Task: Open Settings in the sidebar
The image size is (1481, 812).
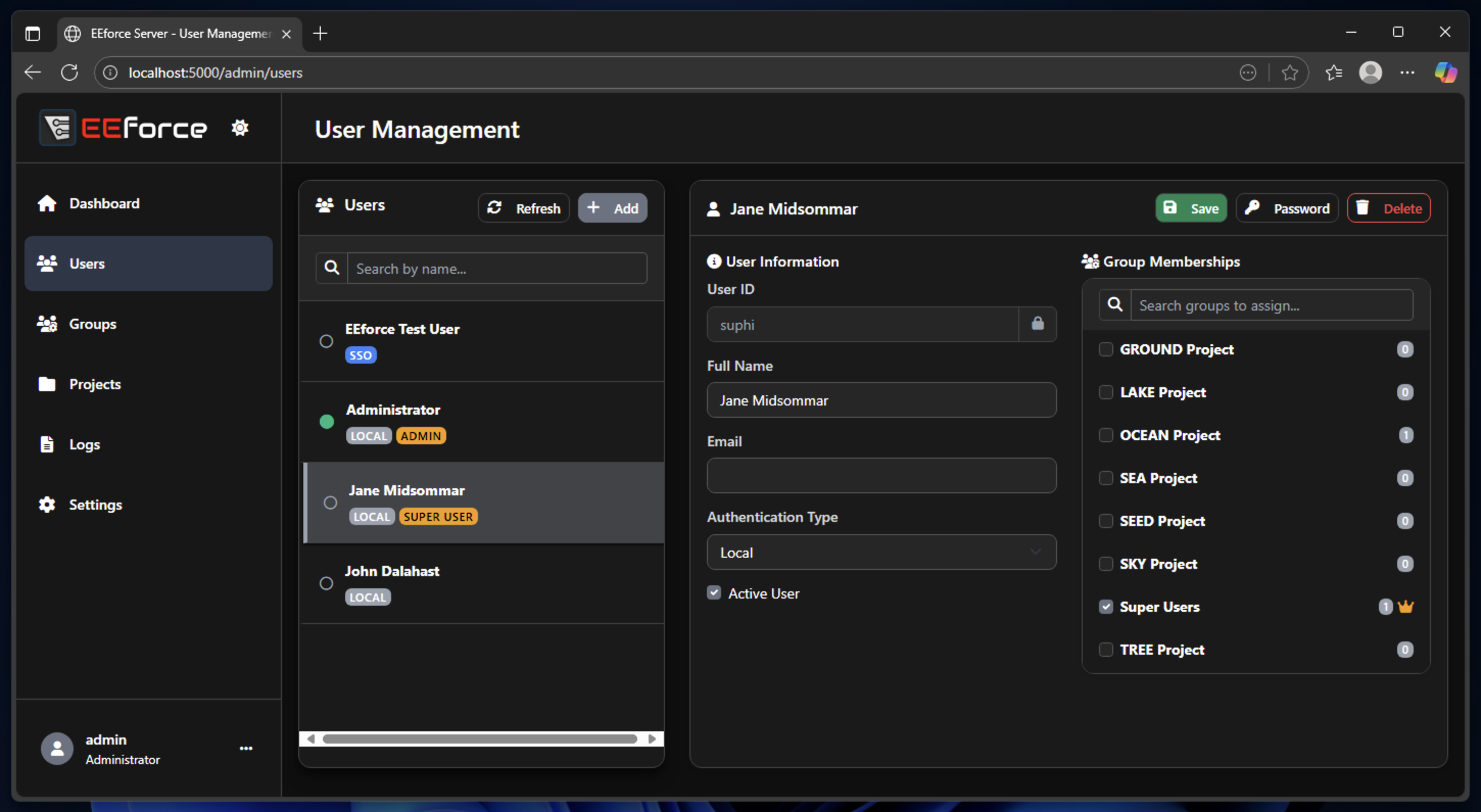Action: [148, 505]
